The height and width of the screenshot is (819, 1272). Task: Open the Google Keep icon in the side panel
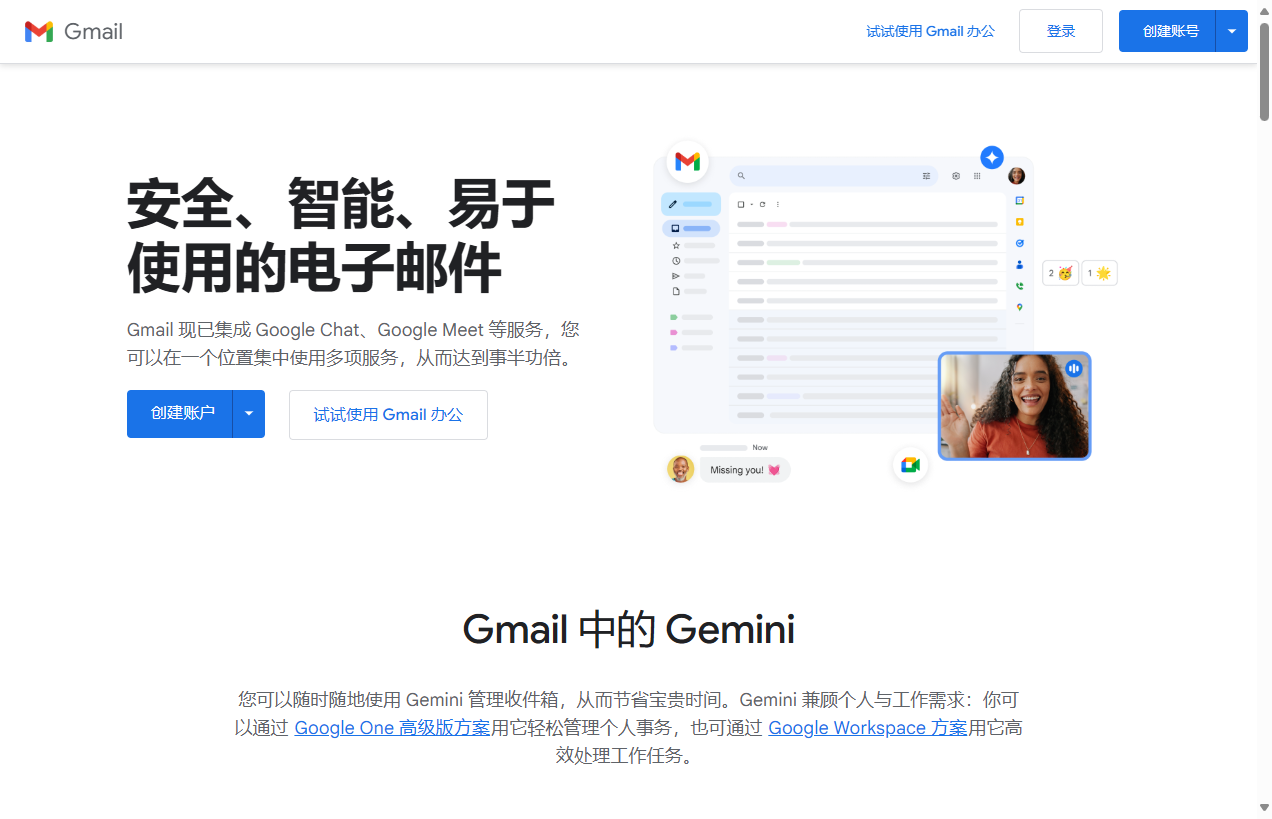coord(1020,222)
